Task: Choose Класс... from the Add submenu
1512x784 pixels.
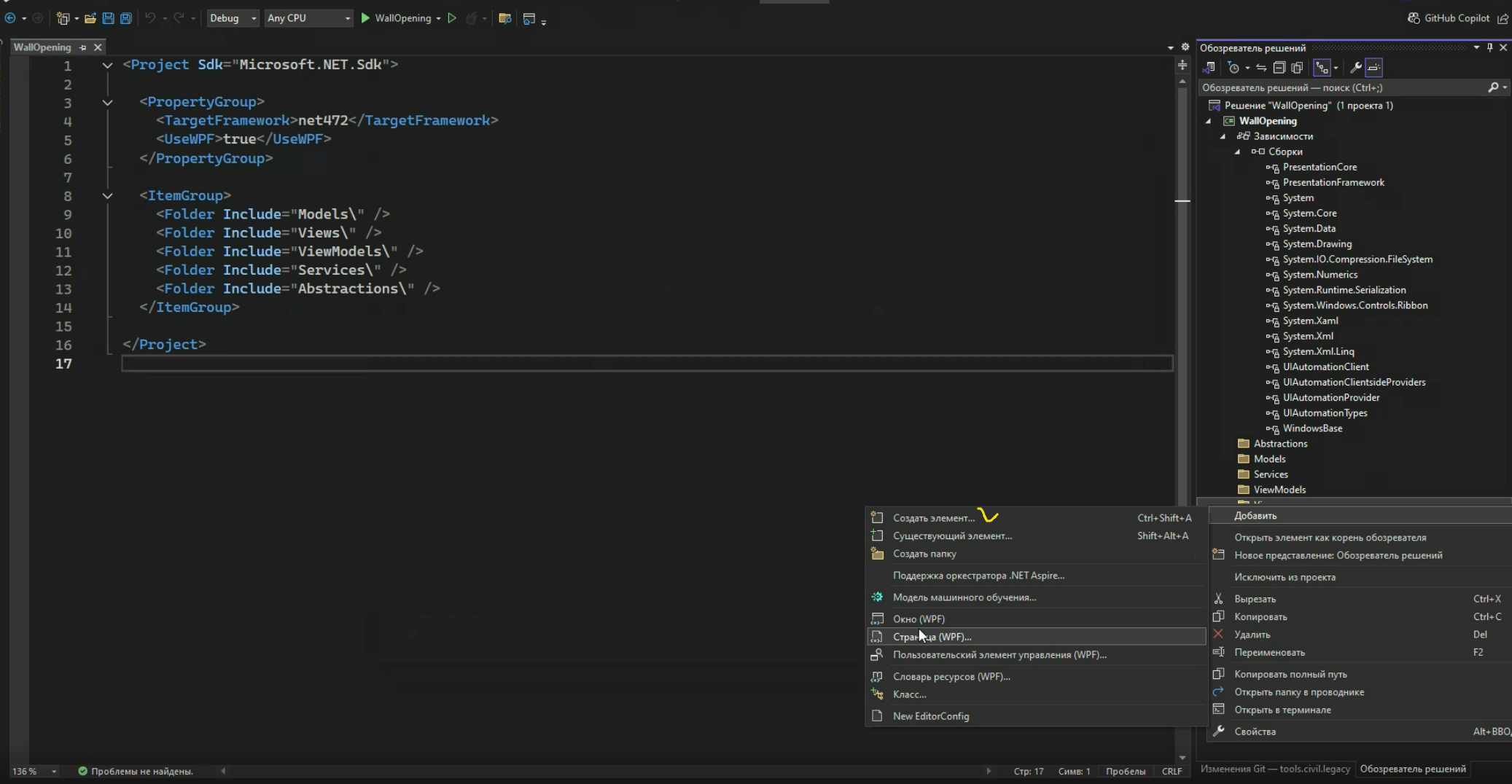Action: (x=1035, y=694)
